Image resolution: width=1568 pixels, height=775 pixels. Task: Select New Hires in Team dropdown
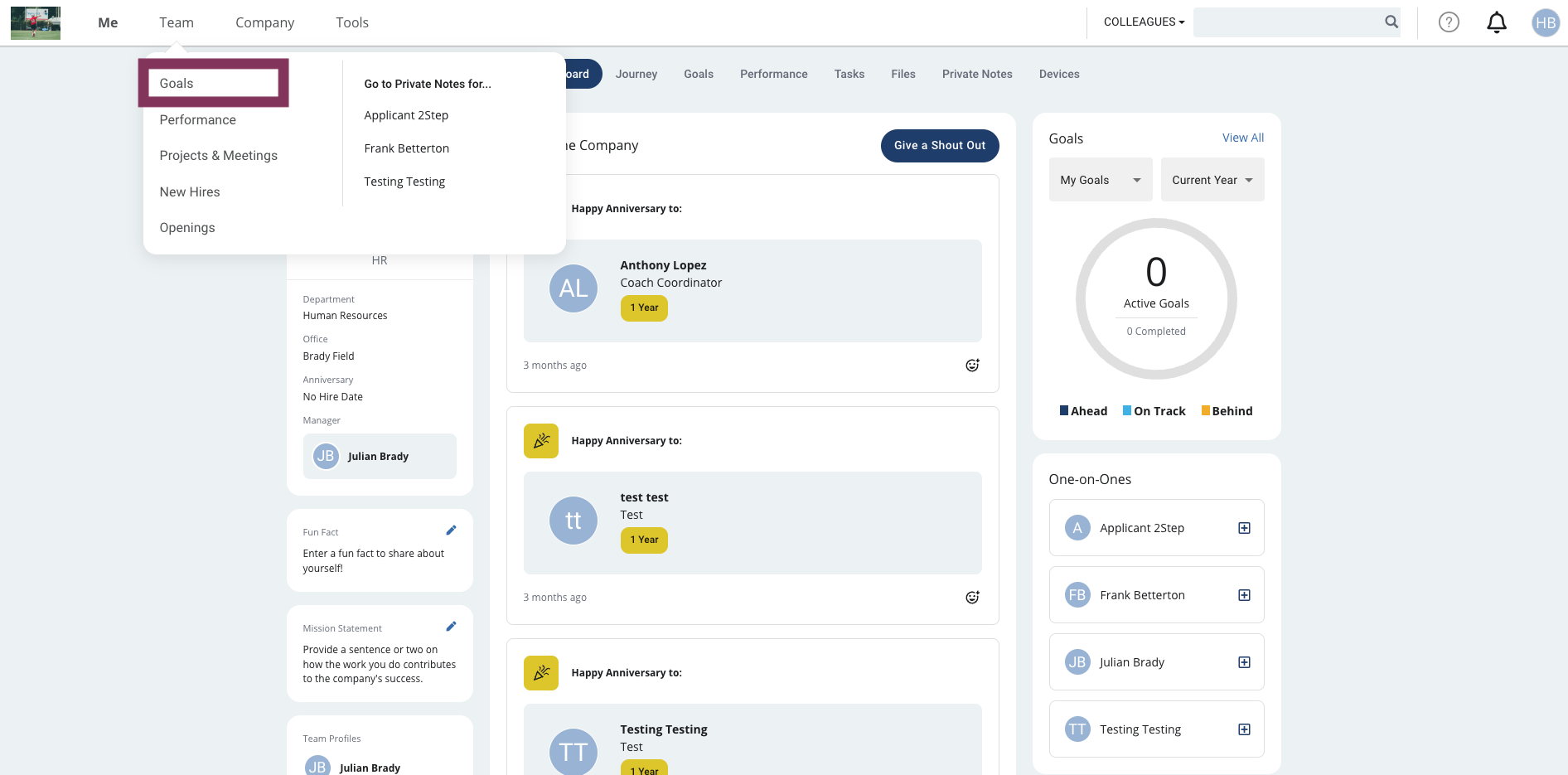tap(190, 191)
